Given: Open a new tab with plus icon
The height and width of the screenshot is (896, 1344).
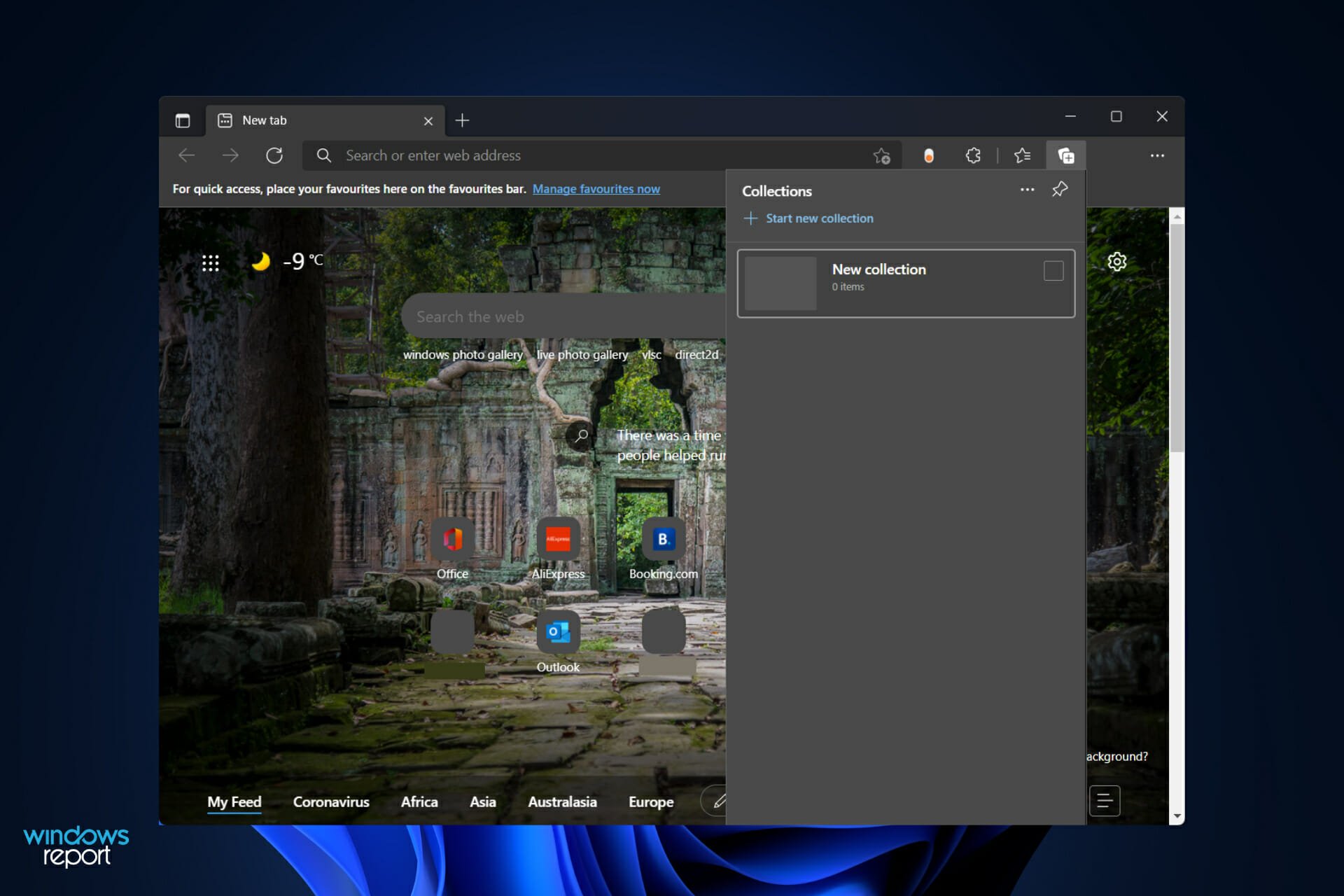Looking at the screenshot, I should (x=462, y=120).
